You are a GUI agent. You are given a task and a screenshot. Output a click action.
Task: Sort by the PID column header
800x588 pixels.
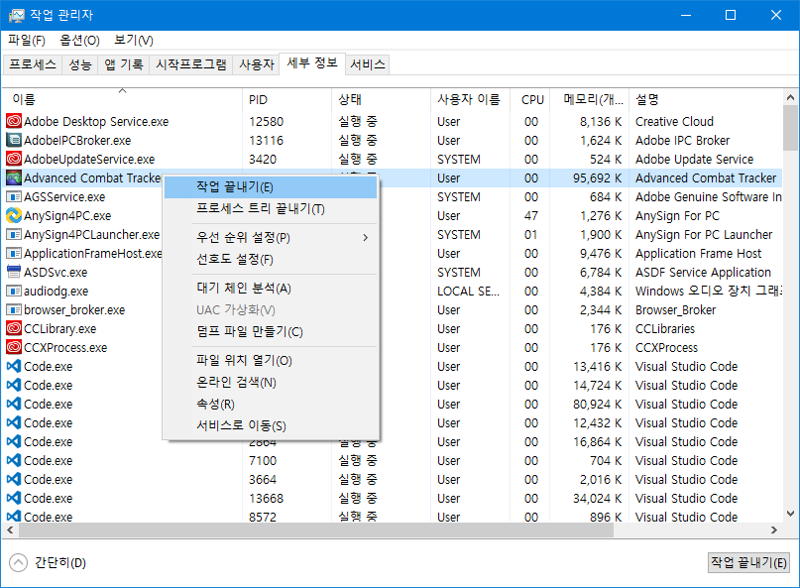(287, 100)
